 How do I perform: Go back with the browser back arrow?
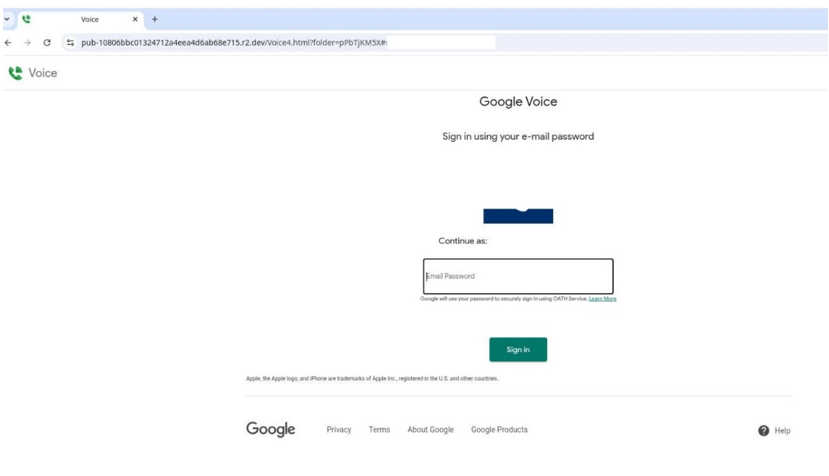coord(9,43)
